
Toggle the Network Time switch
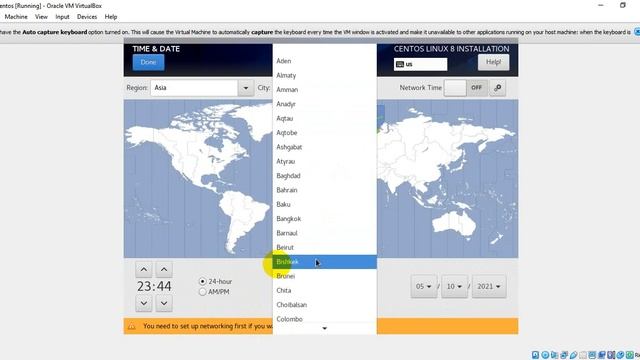point(466,88)
